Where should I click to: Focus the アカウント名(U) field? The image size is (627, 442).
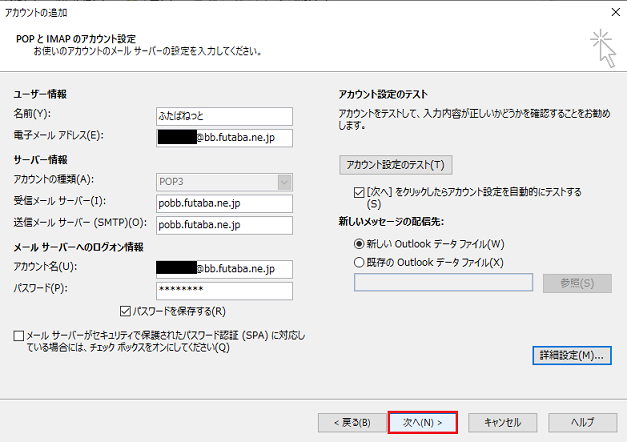tap(224, 269)
